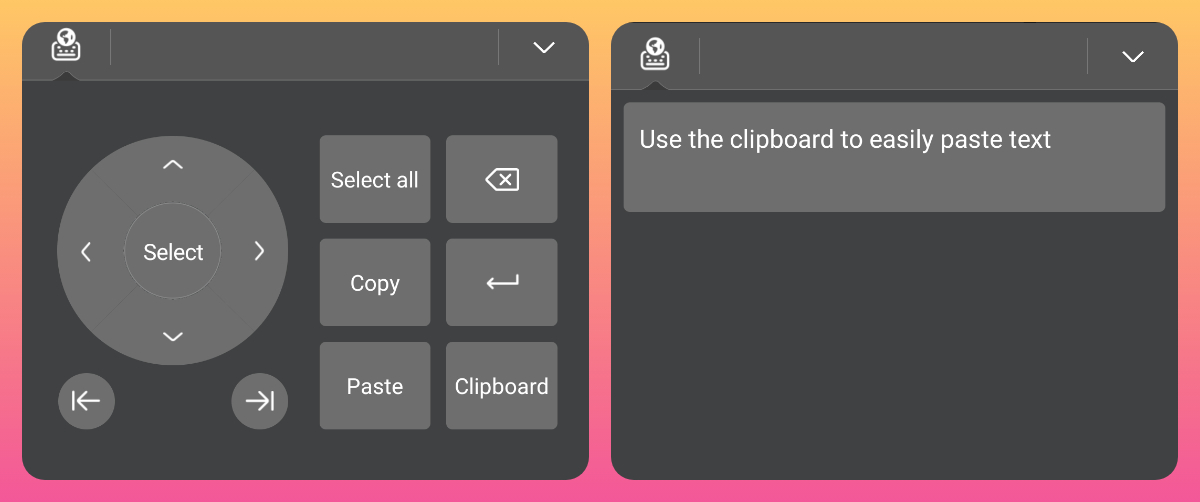Tap the enter return key icon
1200x502 pixels.
(x=502, y=283)
